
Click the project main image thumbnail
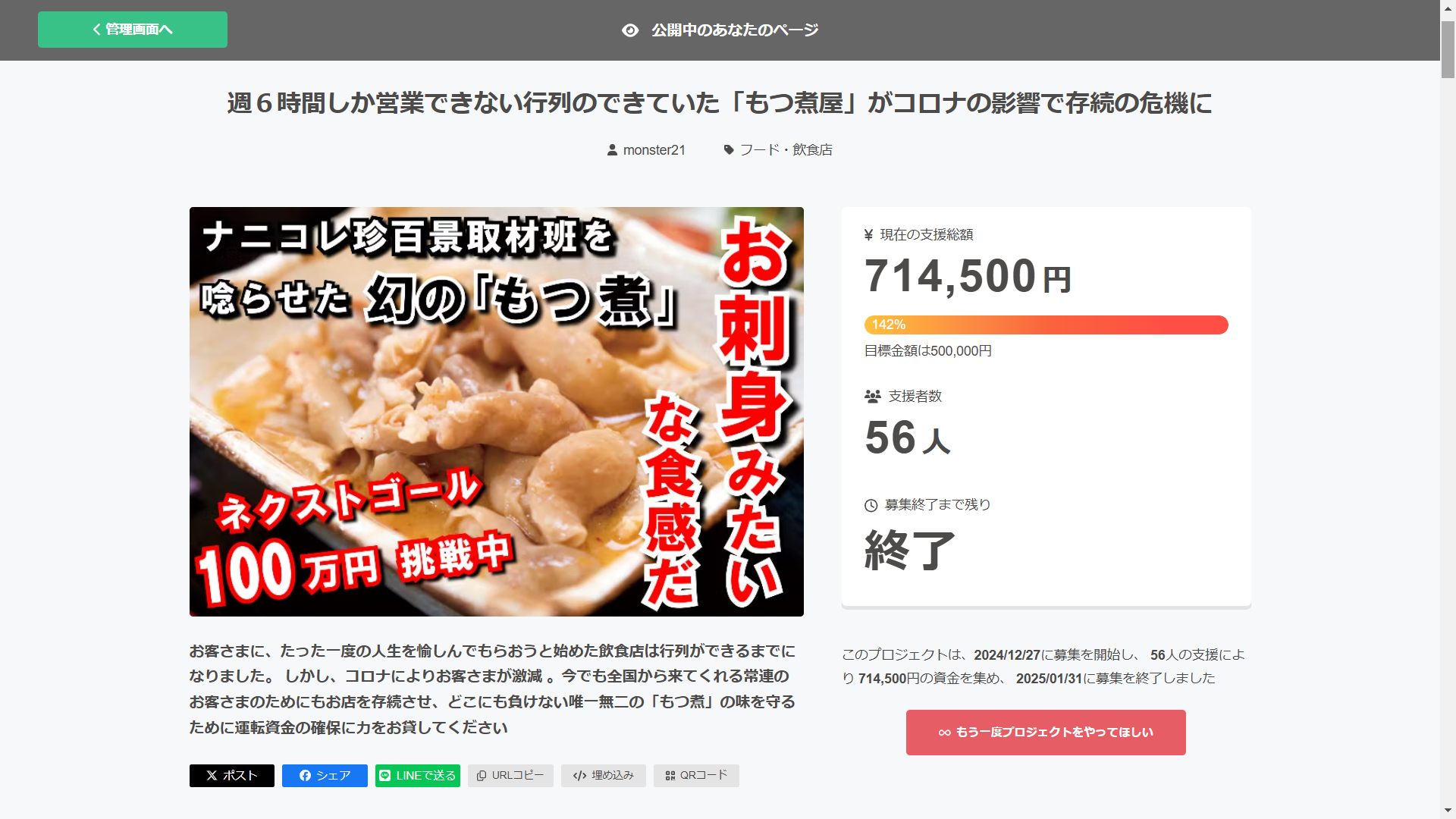coord(497,412)
